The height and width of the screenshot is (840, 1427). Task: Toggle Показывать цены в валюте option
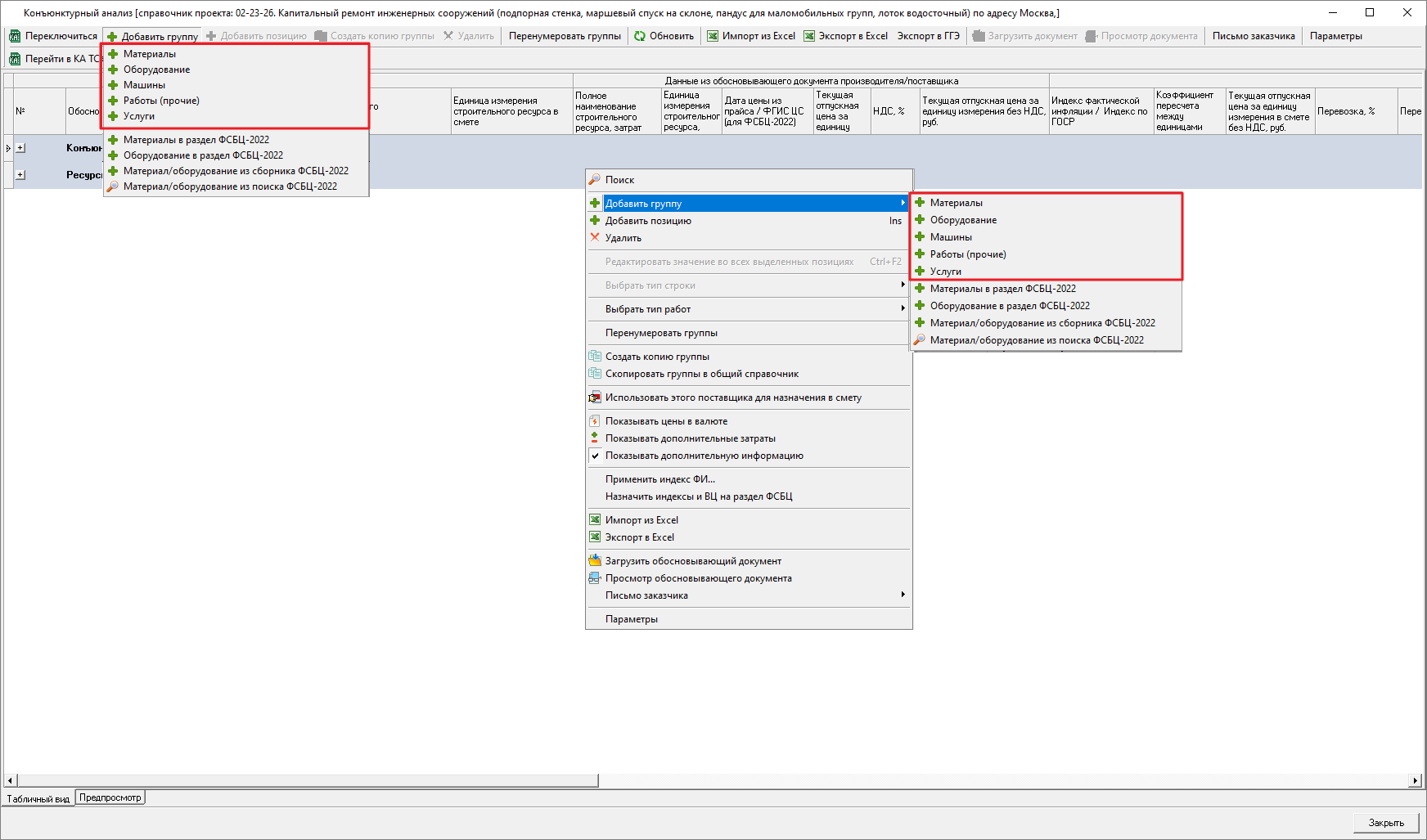pyautogui.click(x=595, y=421)
